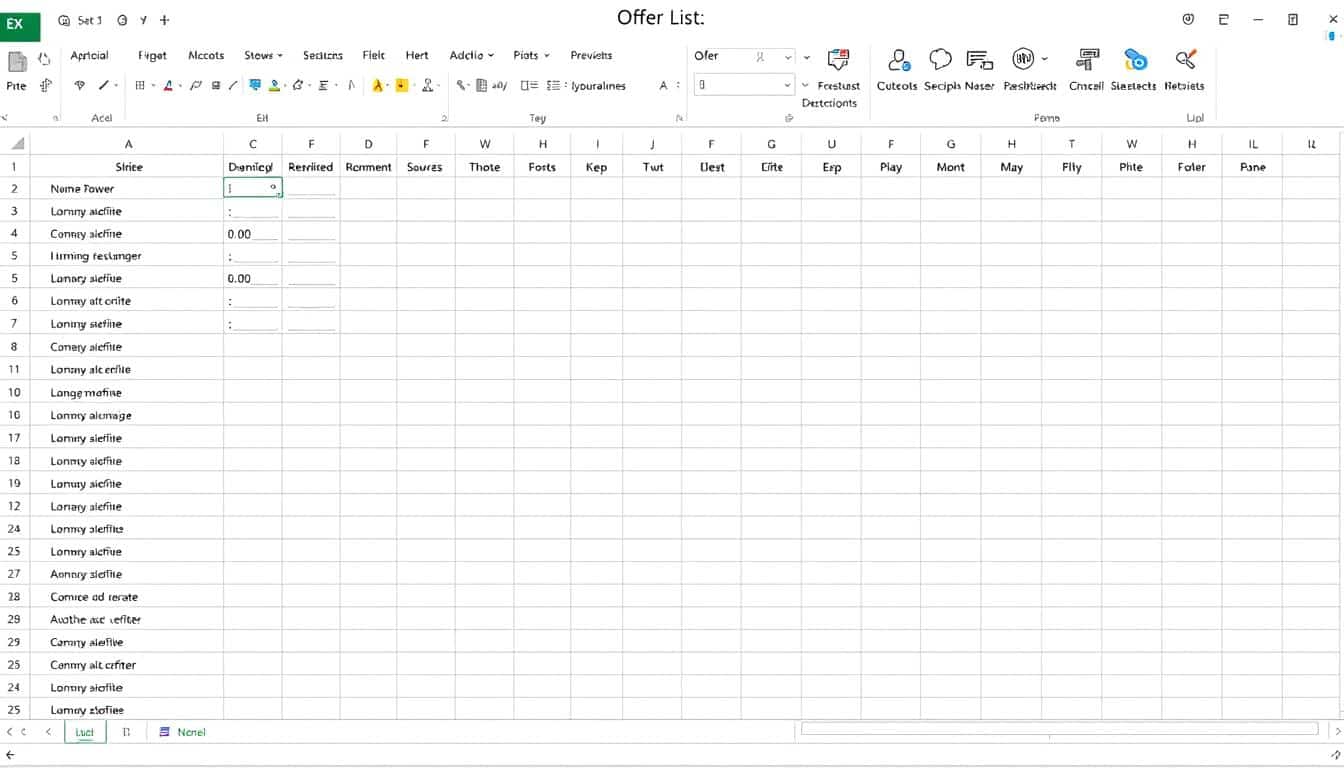Screen dimensions: 1344x768
Task: Click the Seciph speech bubble icon
Action: [x=940, y=61]
